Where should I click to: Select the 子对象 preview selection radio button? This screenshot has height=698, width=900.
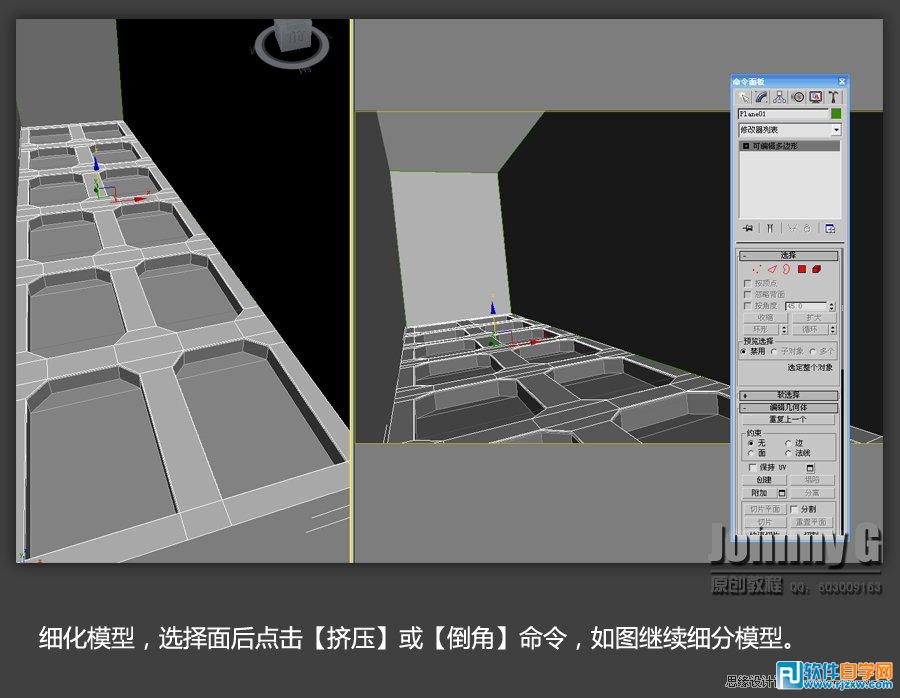[774, 351]
